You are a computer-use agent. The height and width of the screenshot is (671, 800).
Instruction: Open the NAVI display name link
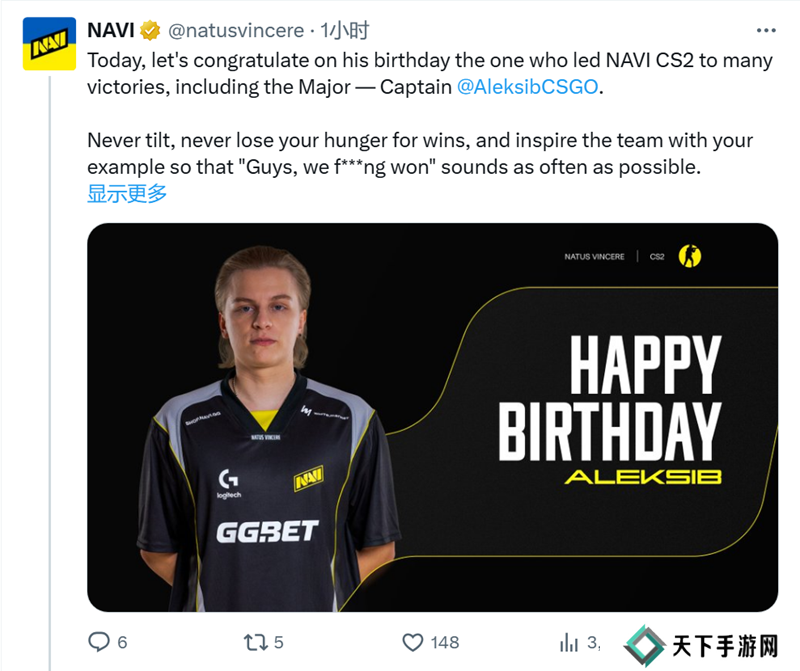click(111, 29)
